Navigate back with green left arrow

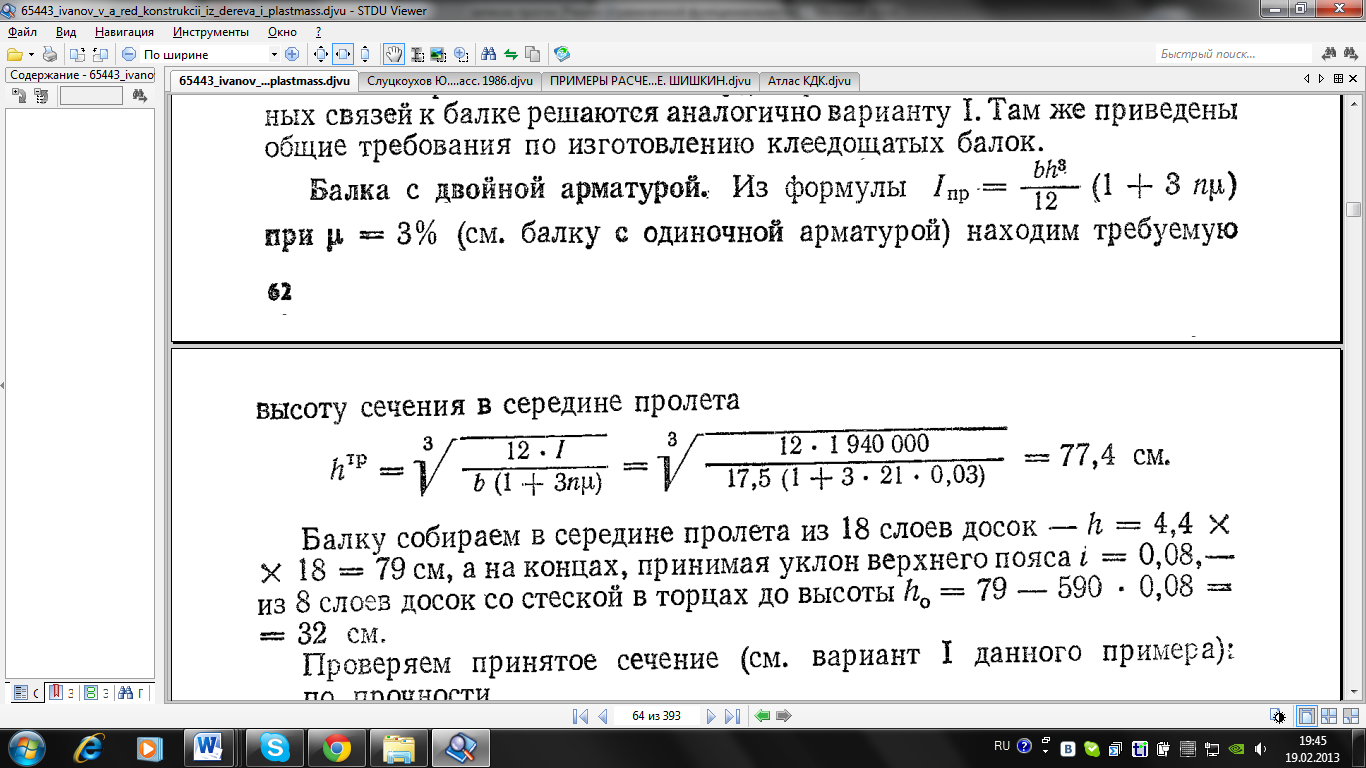(763, 716)
